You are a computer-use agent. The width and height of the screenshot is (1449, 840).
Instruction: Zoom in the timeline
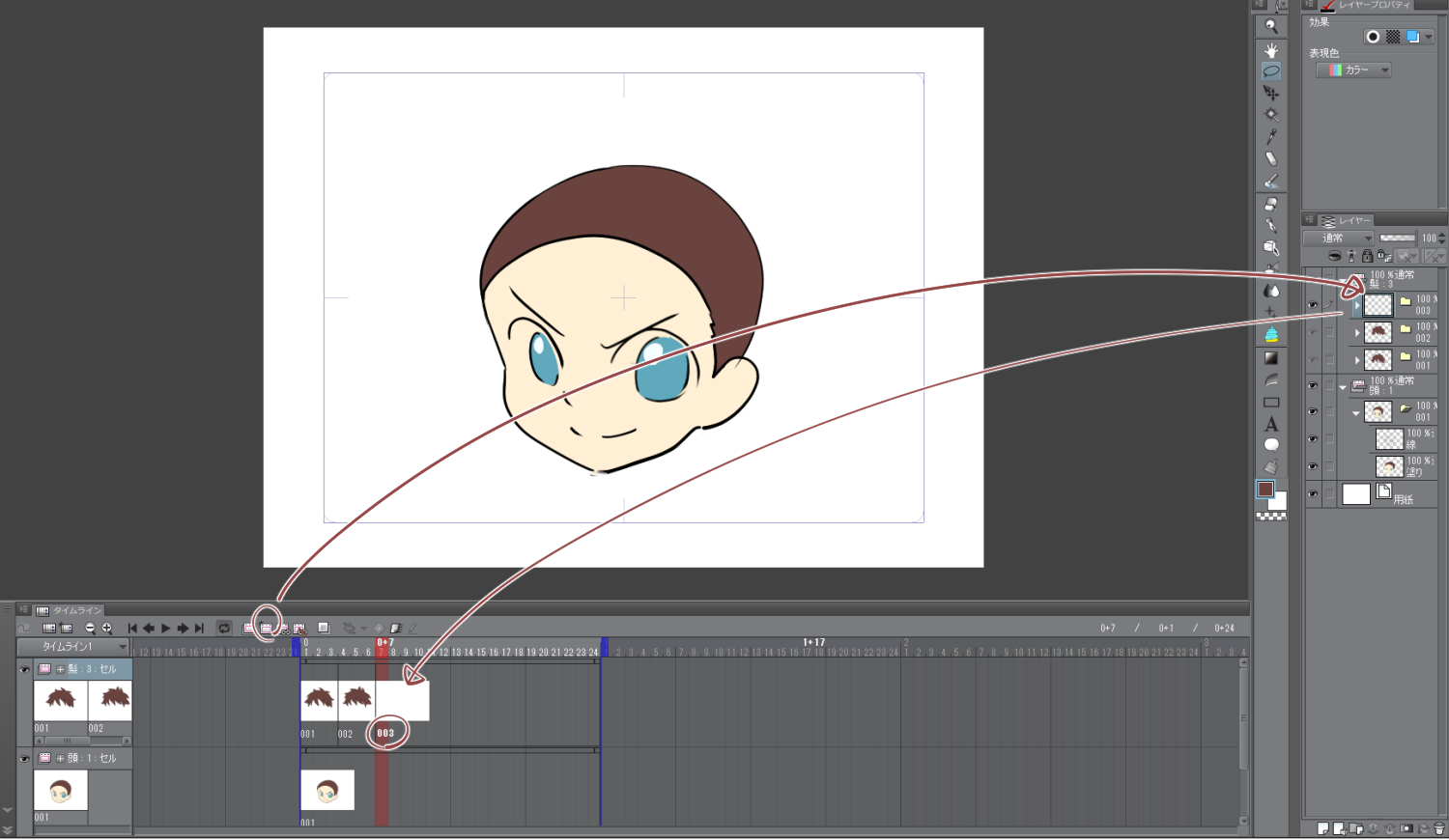point(107,629)
